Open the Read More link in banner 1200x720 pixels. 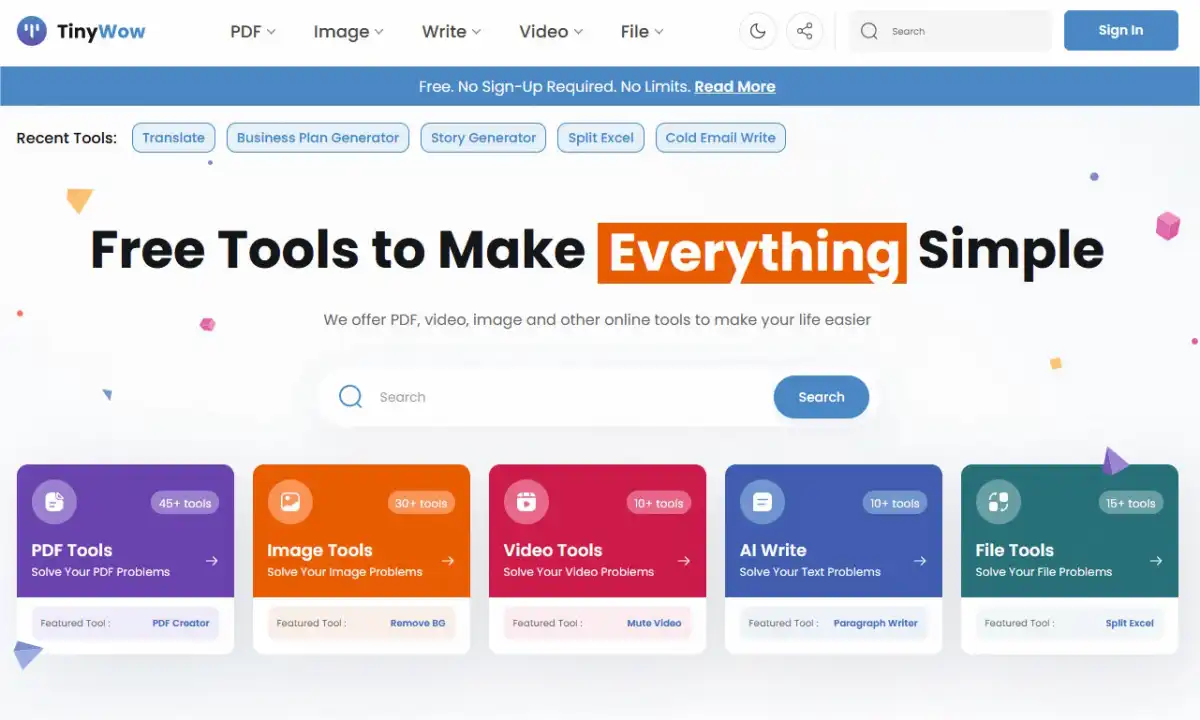(735, 87)
